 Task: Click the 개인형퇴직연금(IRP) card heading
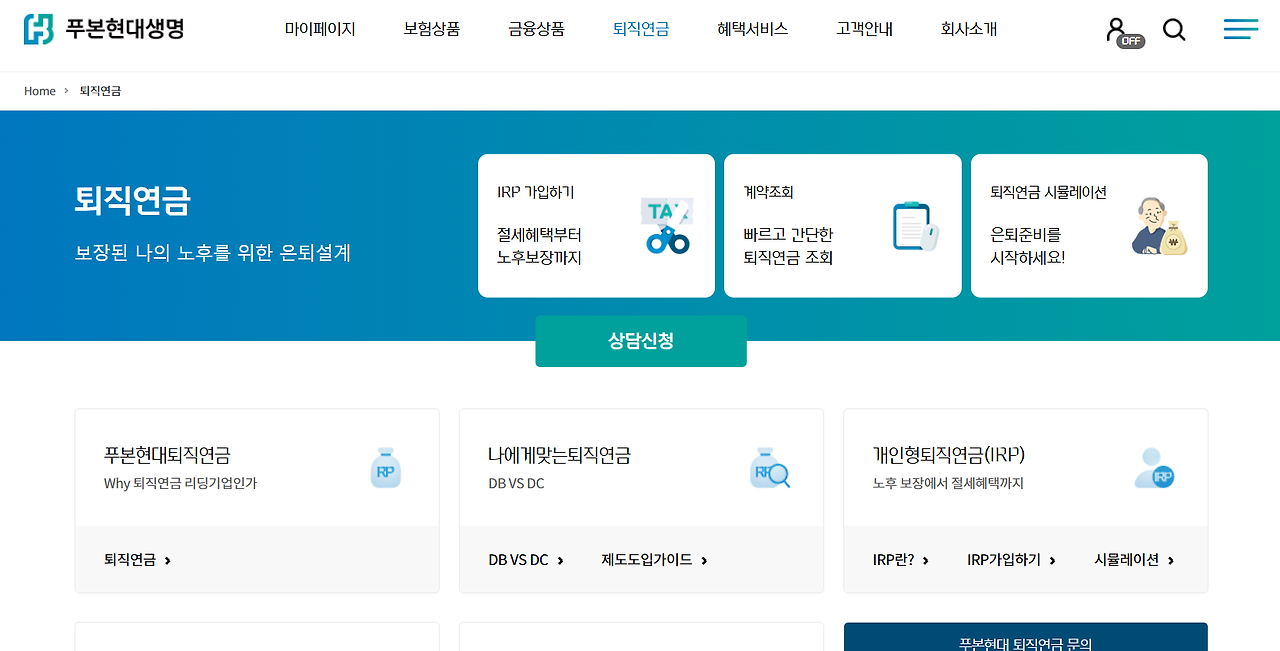click(x=948, y=455)
